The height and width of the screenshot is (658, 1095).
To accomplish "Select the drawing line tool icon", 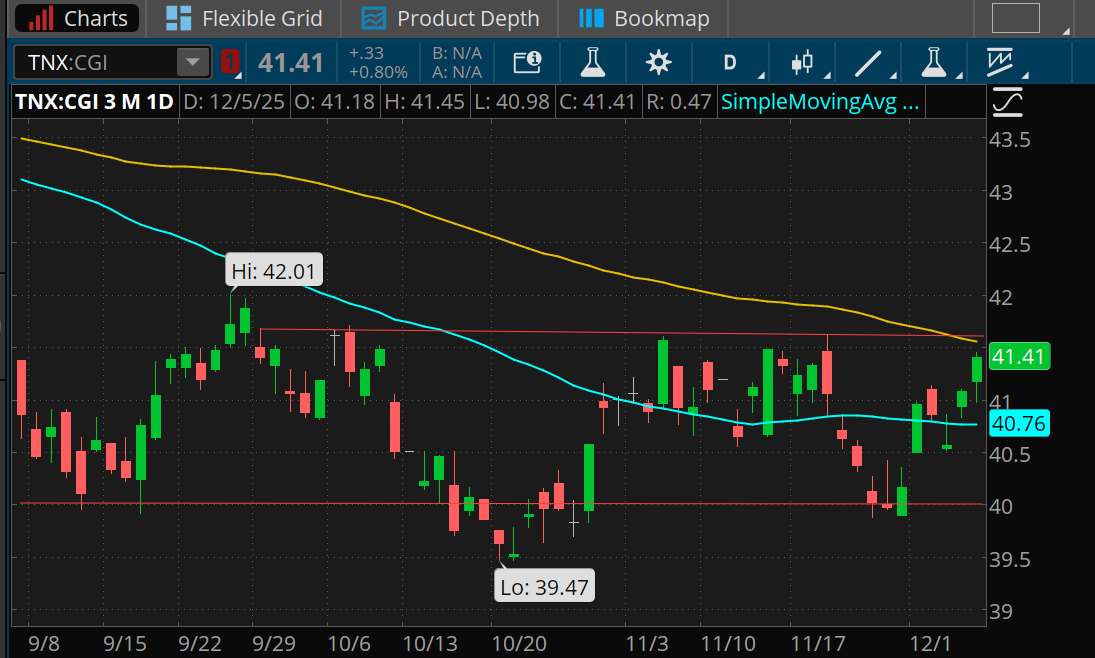I will pyautogui.click(x=869, y=61).
